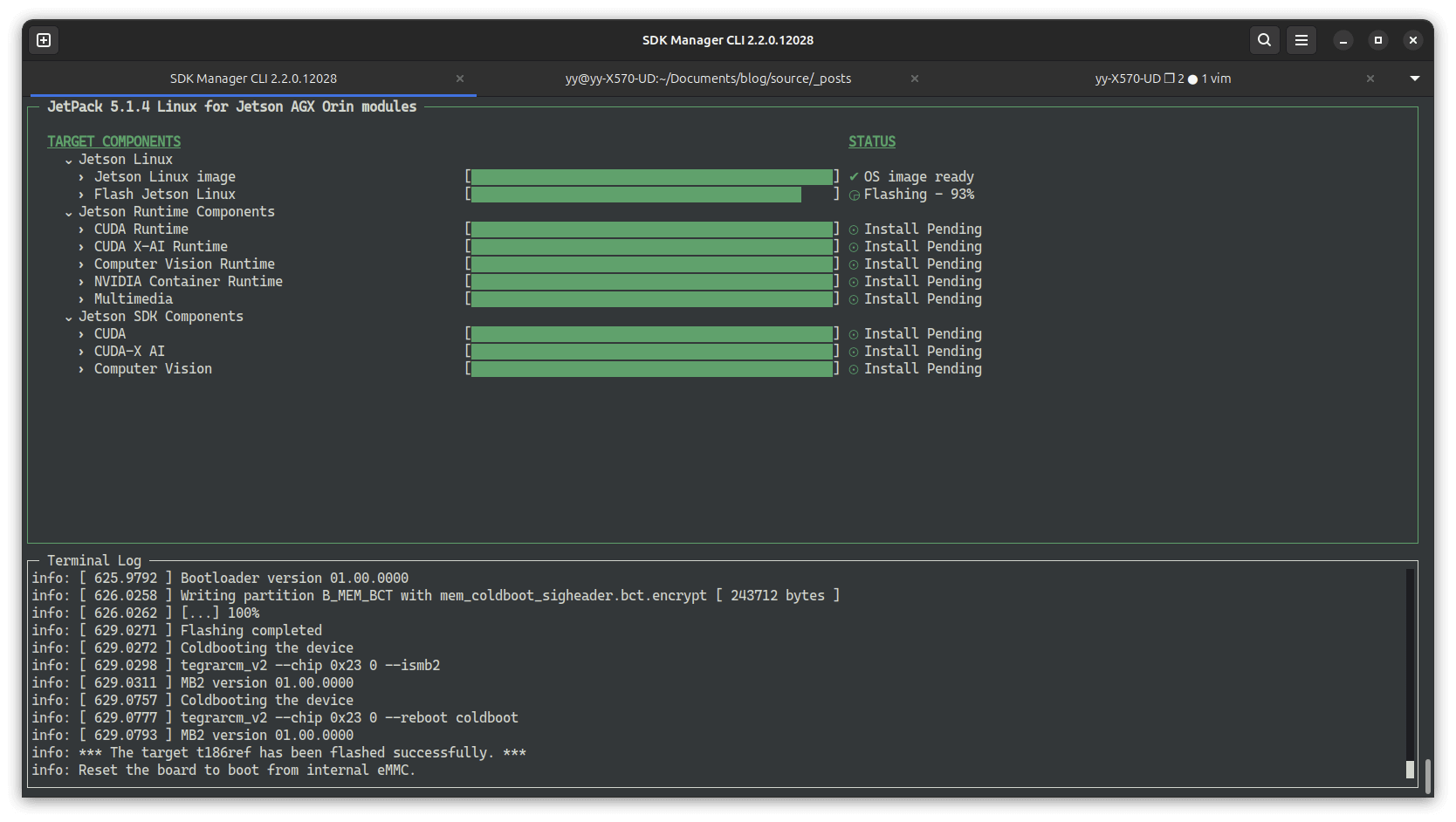This screenshot has height=822, width=1456.
Task: Click the Flash Jetson Linux progress bar
Action: [x=652, y=195]
